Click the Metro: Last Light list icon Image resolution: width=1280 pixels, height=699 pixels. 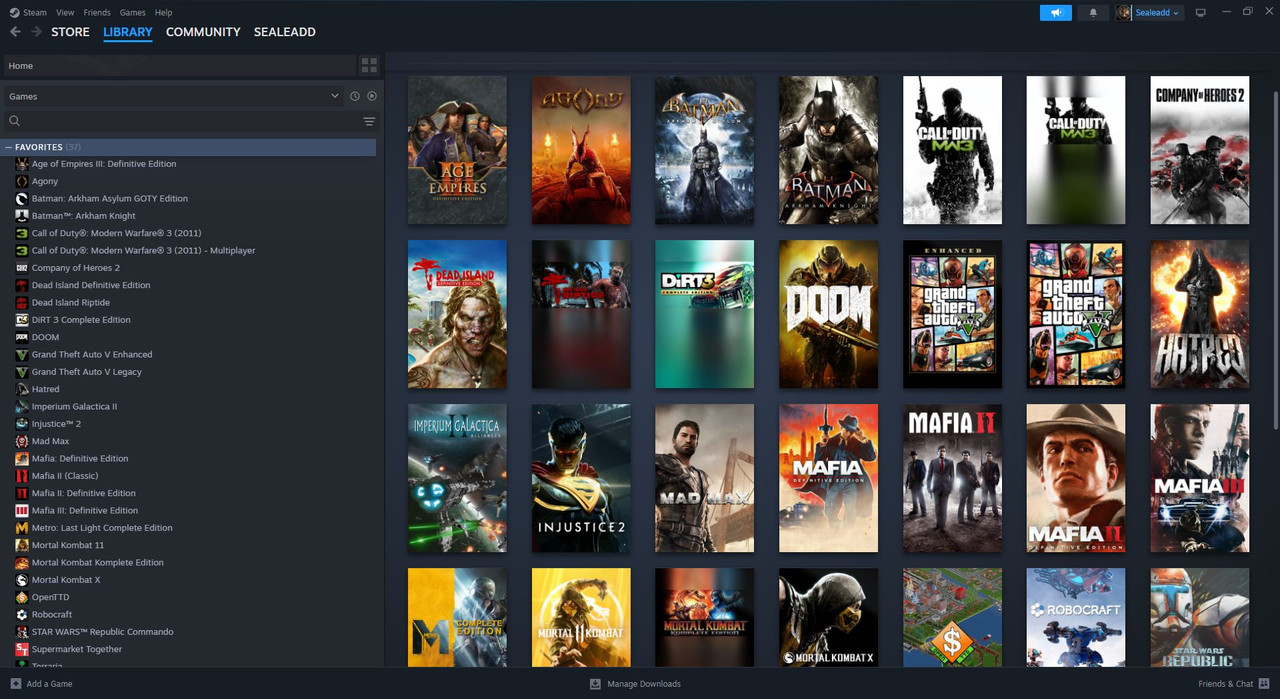22,528
